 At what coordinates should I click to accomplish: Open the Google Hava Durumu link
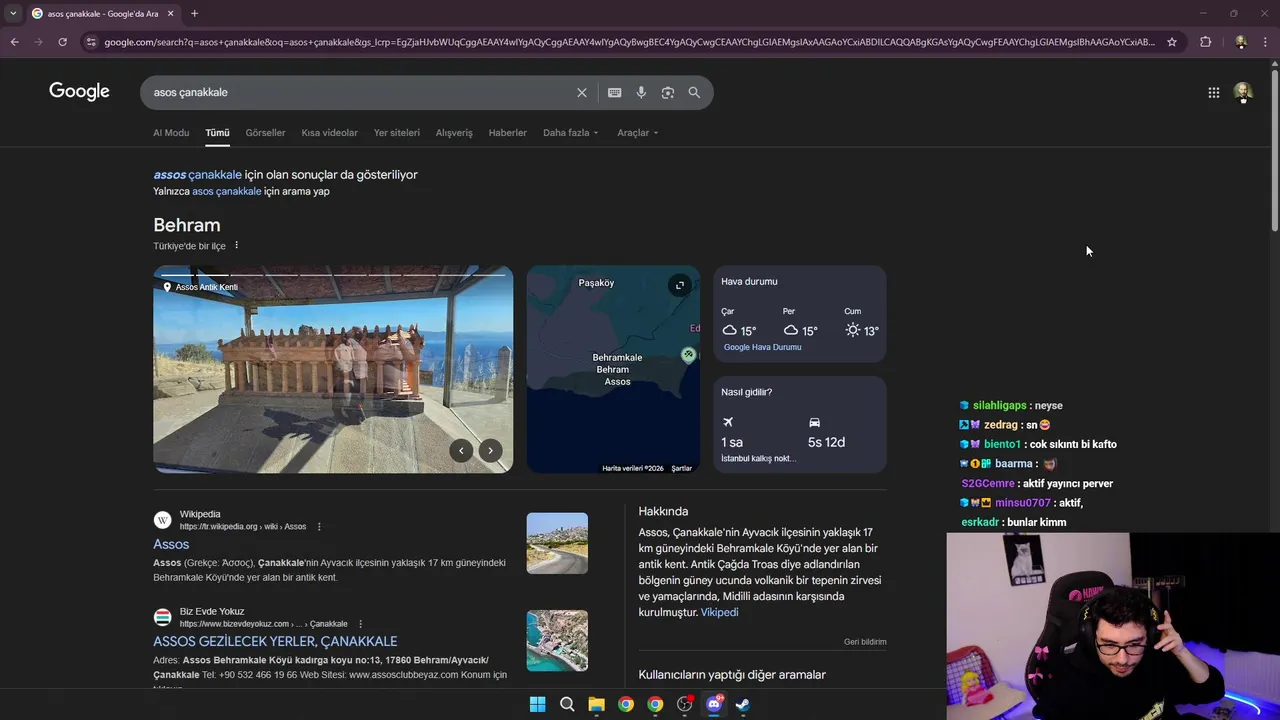click(x=762, y=347)
